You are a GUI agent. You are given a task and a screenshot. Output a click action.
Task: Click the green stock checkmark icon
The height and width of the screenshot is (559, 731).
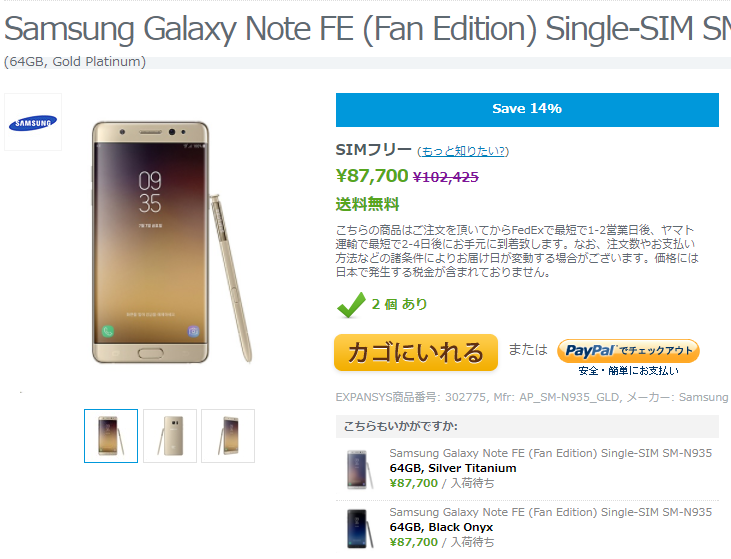coord(351,305)
